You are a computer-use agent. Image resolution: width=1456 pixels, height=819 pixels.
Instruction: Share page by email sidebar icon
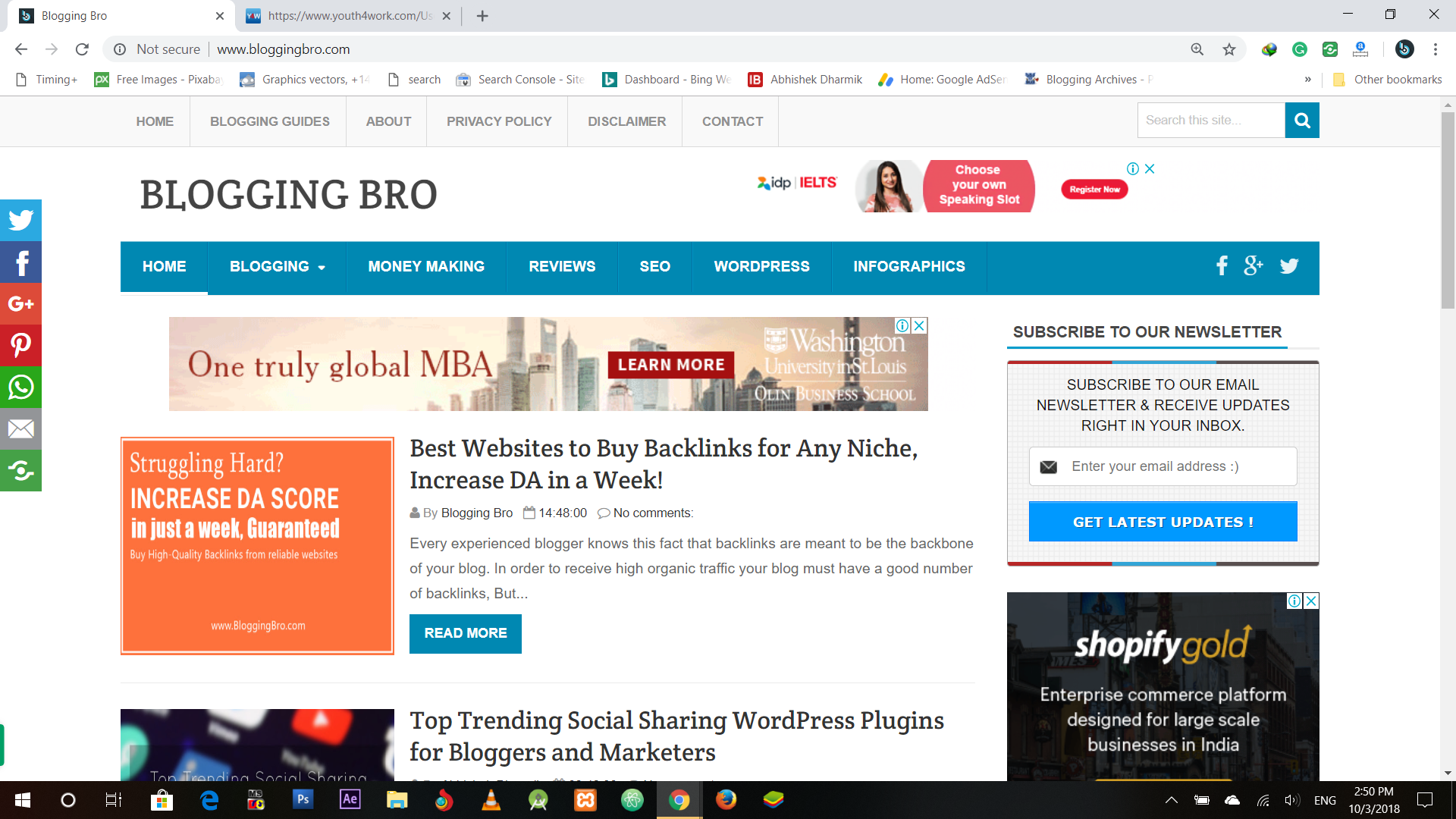[x=20, y=429]
